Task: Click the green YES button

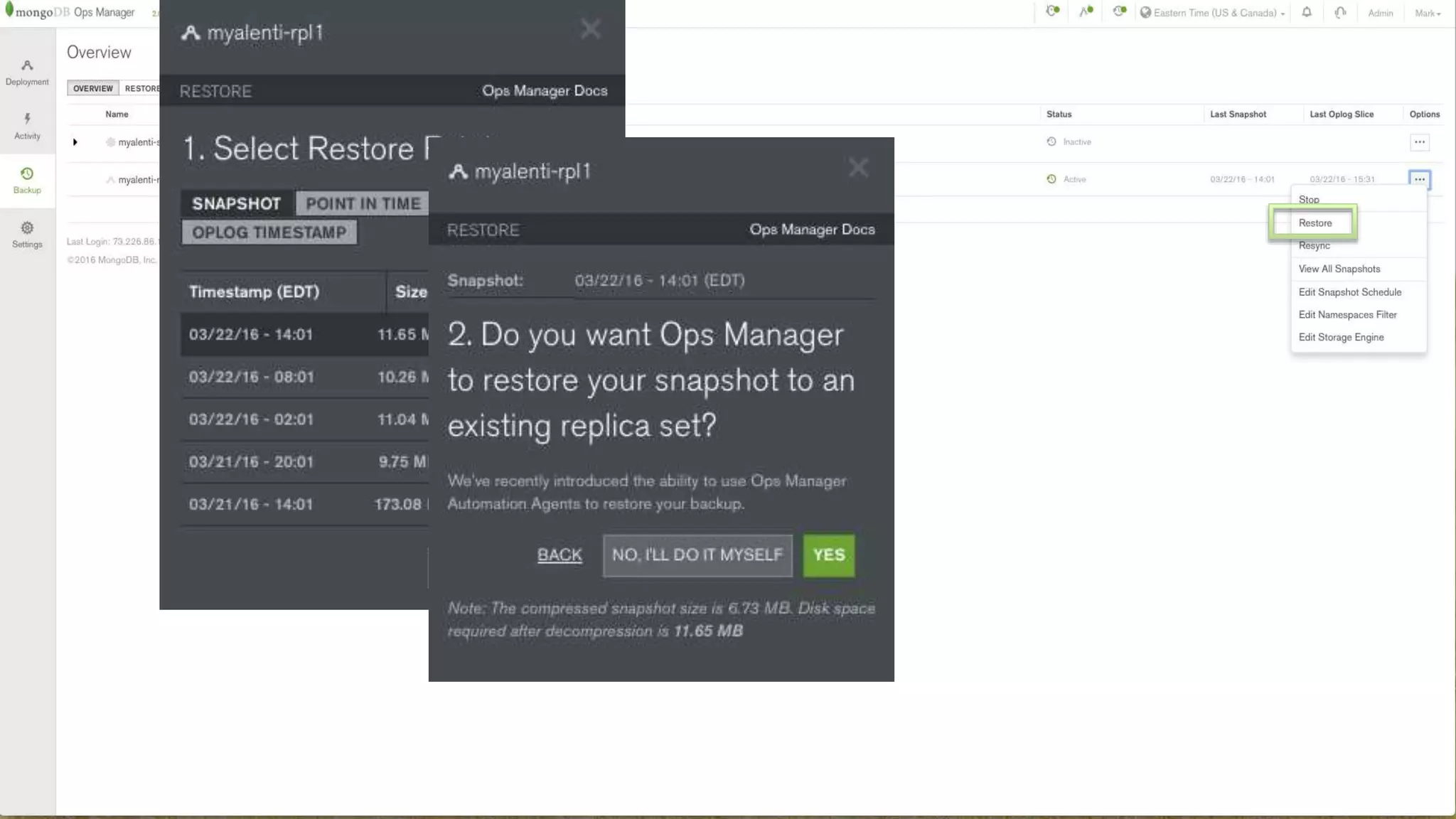Action: (x=828, y=555)
